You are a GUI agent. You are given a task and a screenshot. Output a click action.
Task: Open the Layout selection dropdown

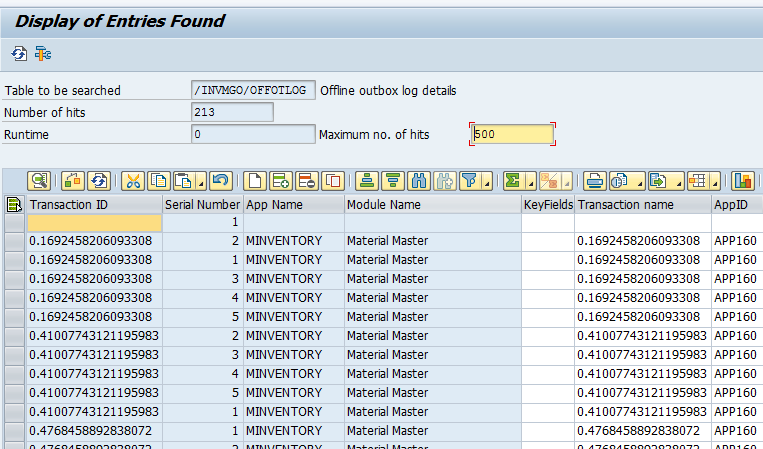(716, 182)
